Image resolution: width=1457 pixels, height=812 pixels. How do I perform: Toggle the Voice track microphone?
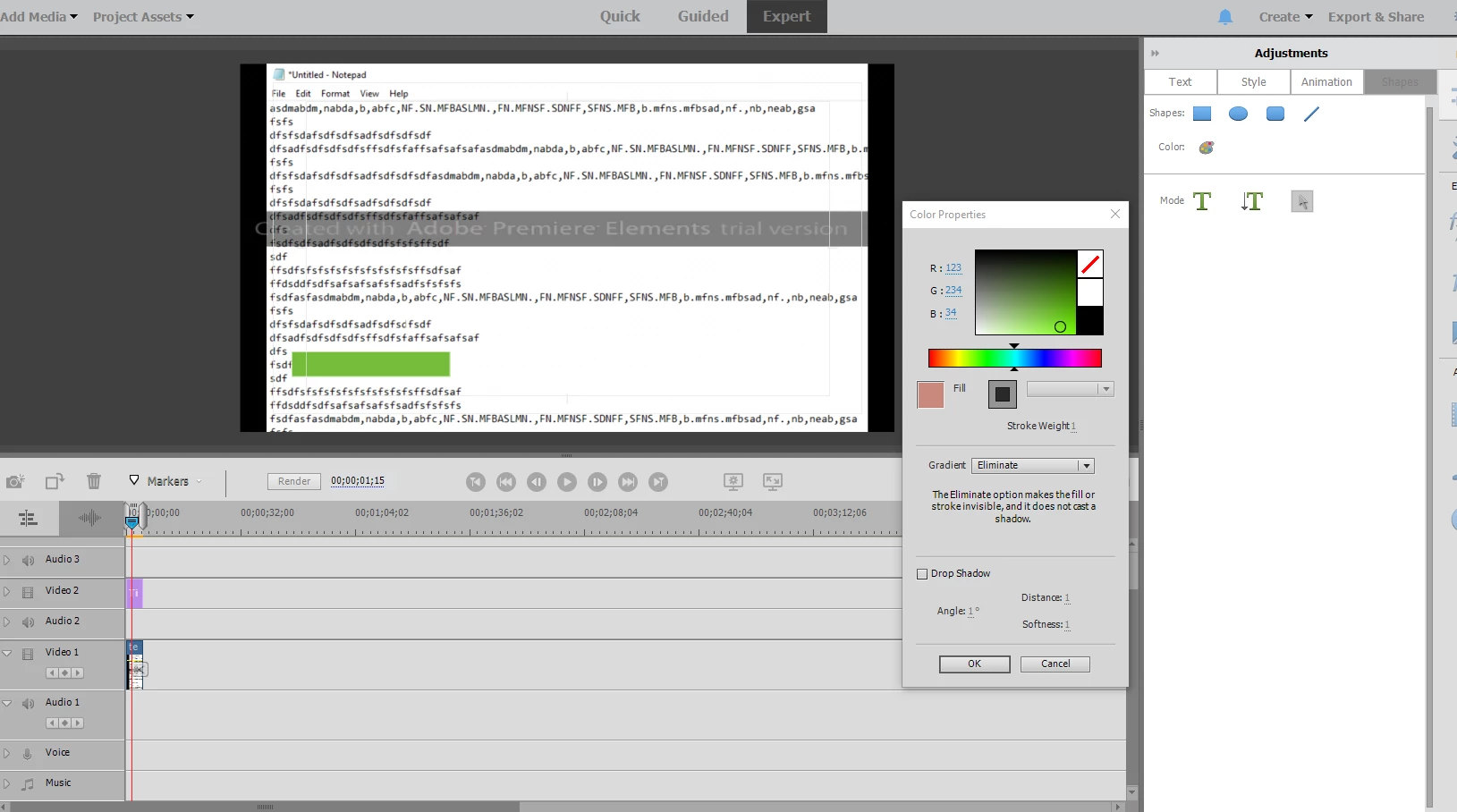(28, 754)
